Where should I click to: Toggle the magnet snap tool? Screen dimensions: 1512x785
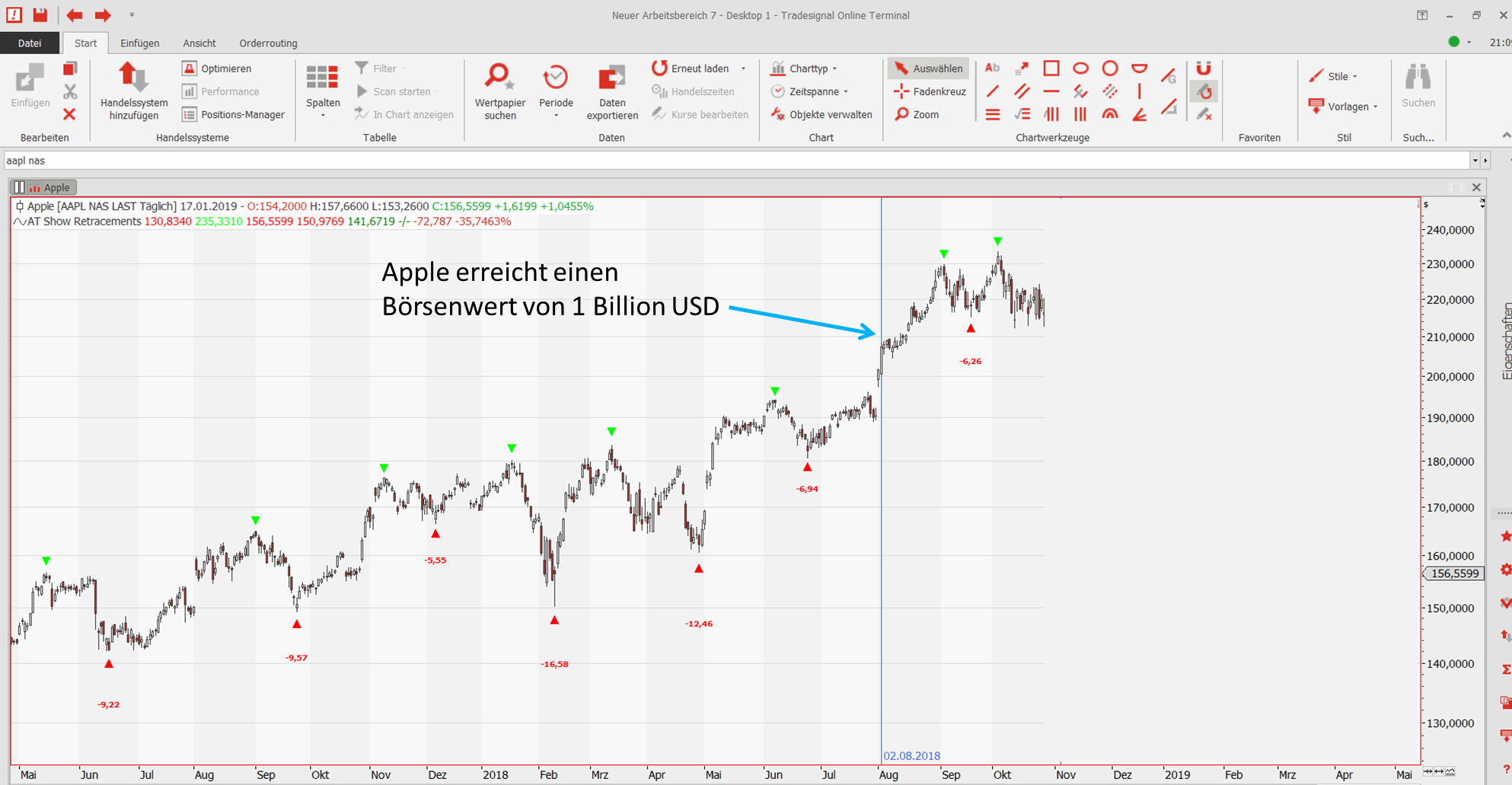[x=1203, y=69]
